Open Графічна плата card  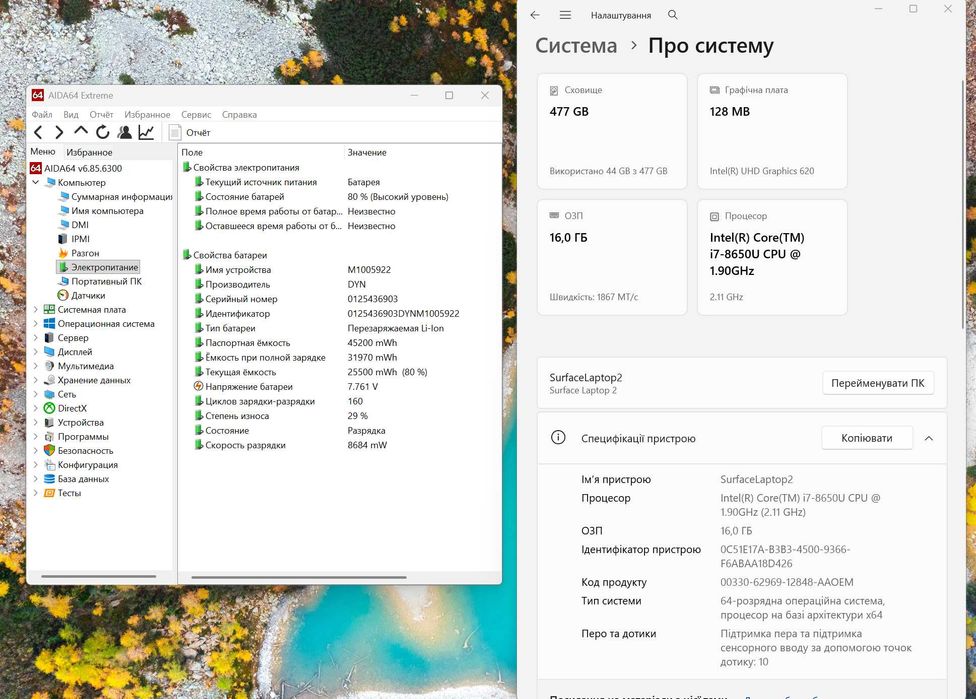(772, 131)
